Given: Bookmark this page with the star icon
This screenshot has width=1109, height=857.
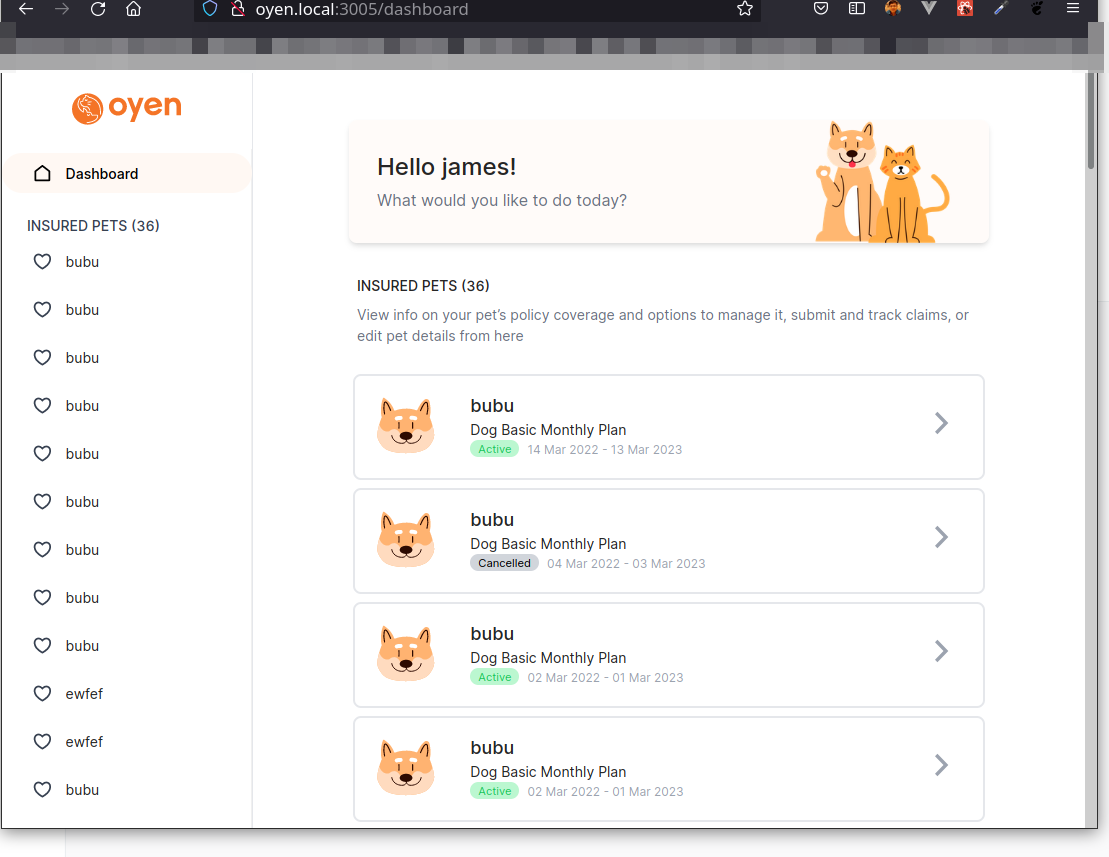Looking at the screenshot, I should tap(744, 9).
